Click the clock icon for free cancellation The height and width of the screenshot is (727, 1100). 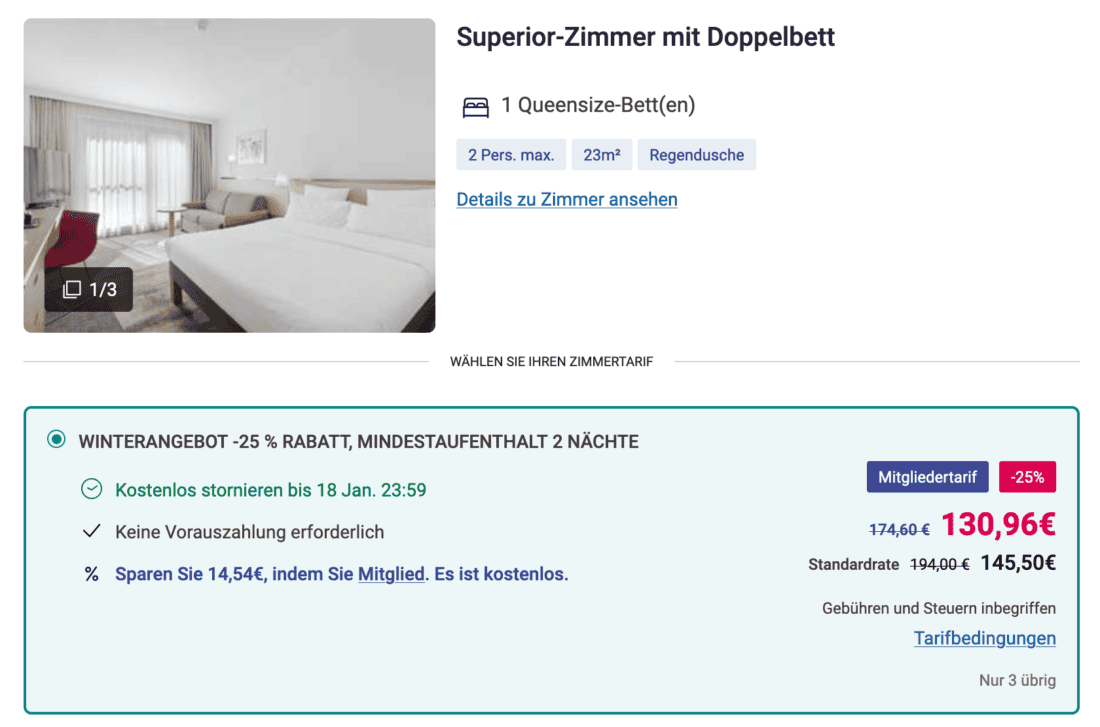pos(91,490)
